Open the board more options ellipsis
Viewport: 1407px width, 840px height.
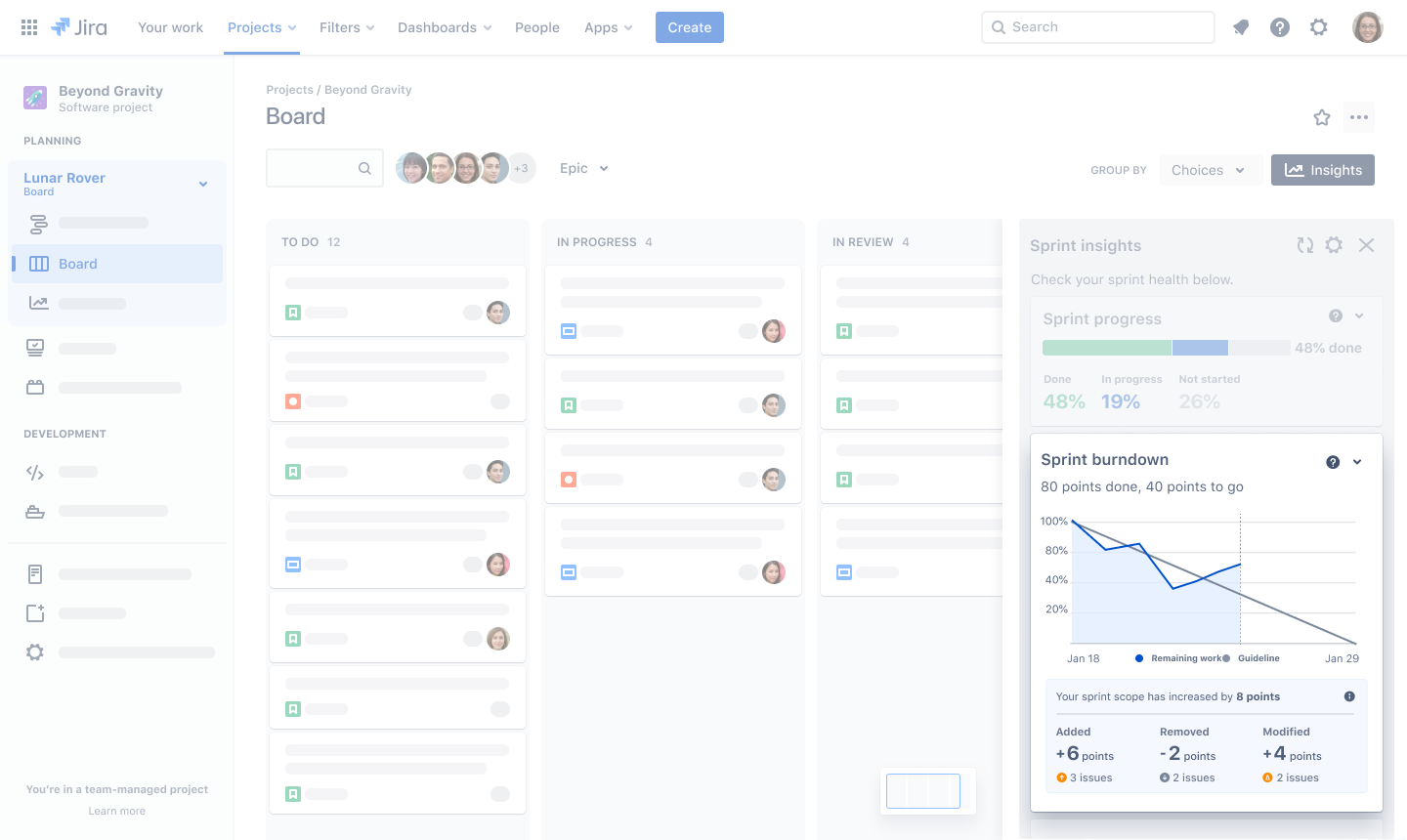click(1359, 117)
